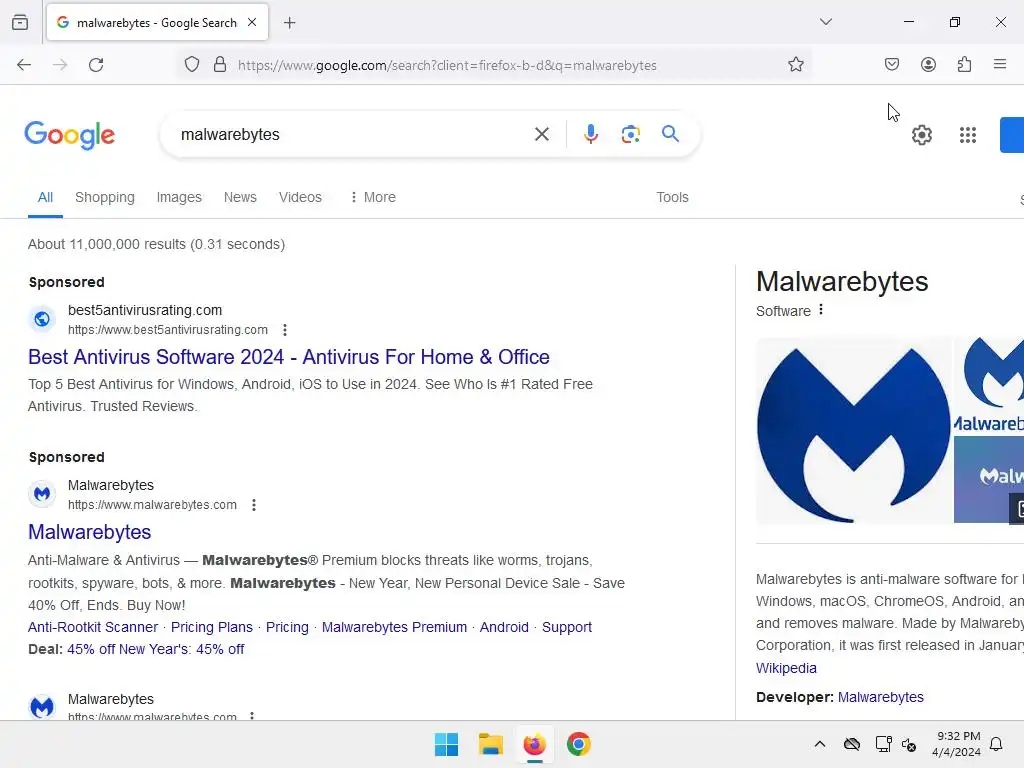Switch to Shopping results tab
Viewport: 1024px width, 768px height.
pyautogui.click(x=104, y=197)
